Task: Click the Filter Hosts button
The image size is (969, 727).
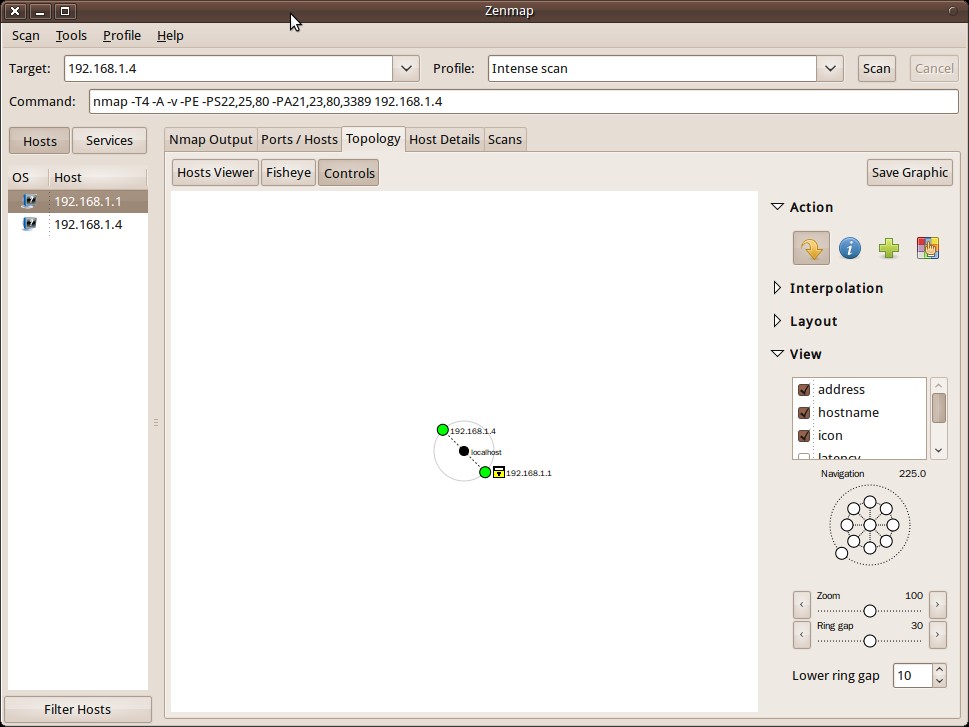Action: [77, 709]
